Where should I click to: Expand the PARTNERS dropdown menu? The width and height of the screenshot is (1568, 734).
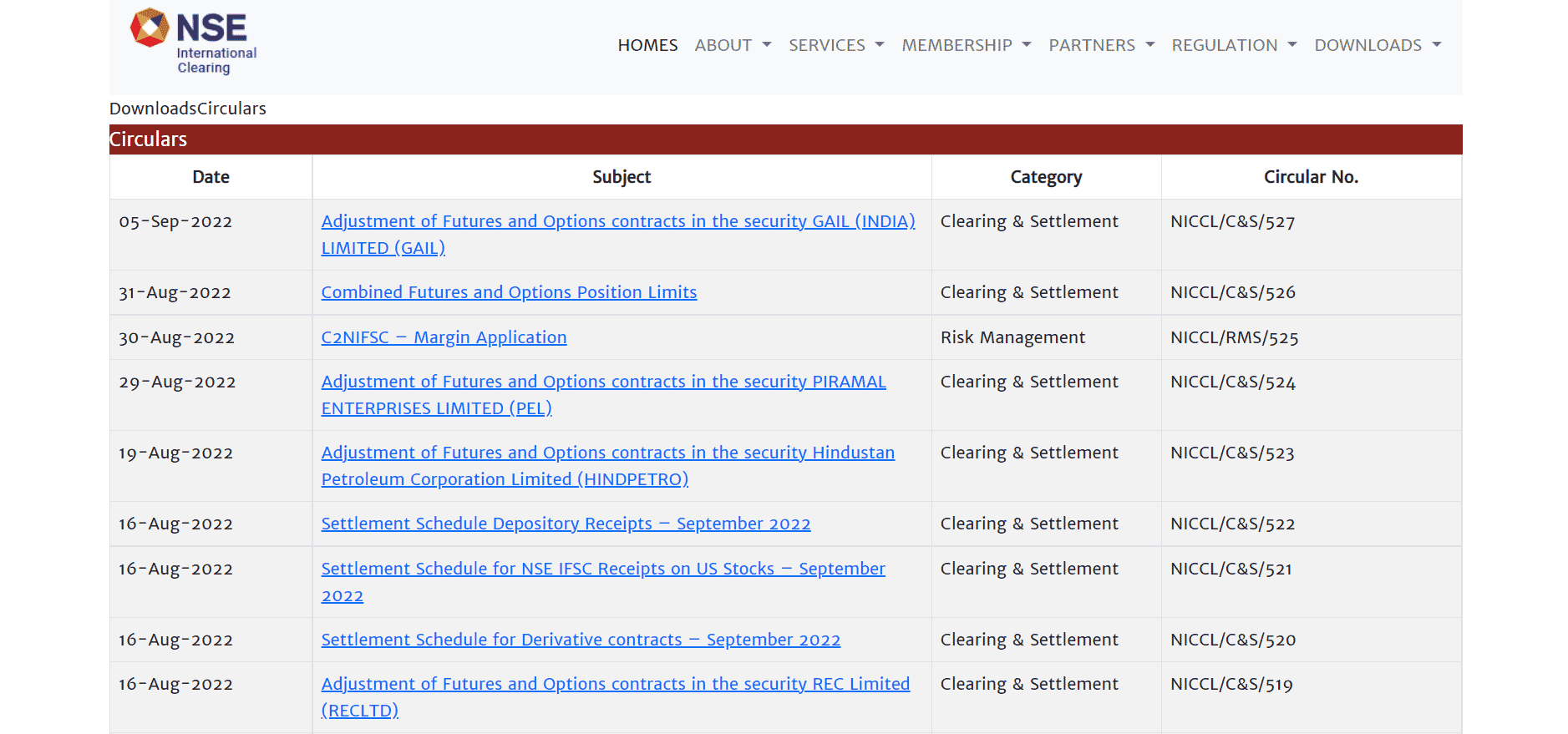(x=1101, y=45)
